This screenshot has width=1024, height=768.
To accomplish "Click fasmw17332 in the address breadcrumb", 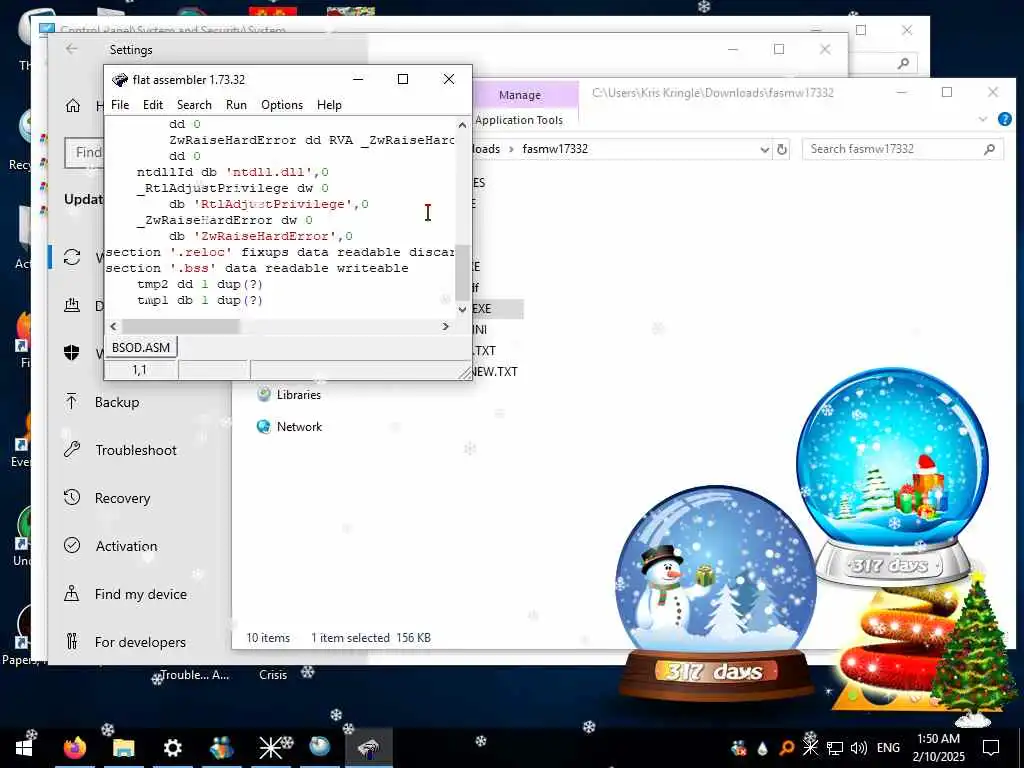I will (x=555, y=149).
